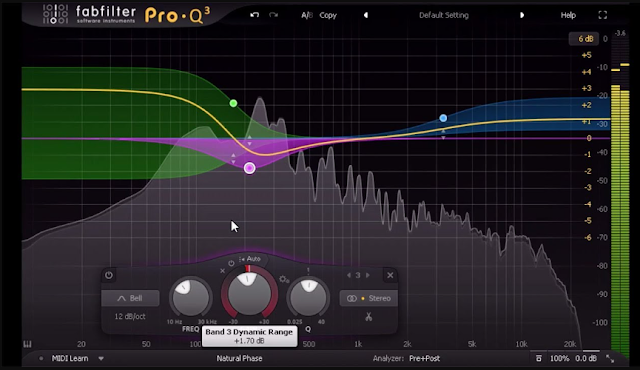The height and width of the screenshot is (370, 640).
Task: Toggle the A/B state switch
Action: 307,15
